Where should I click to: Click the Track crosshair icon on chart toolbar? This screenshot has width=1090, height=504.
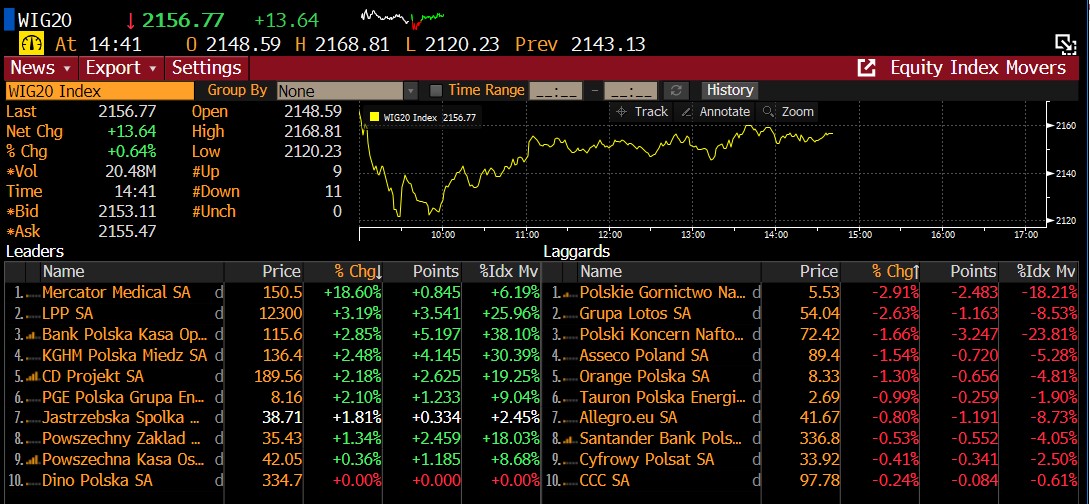622,111
